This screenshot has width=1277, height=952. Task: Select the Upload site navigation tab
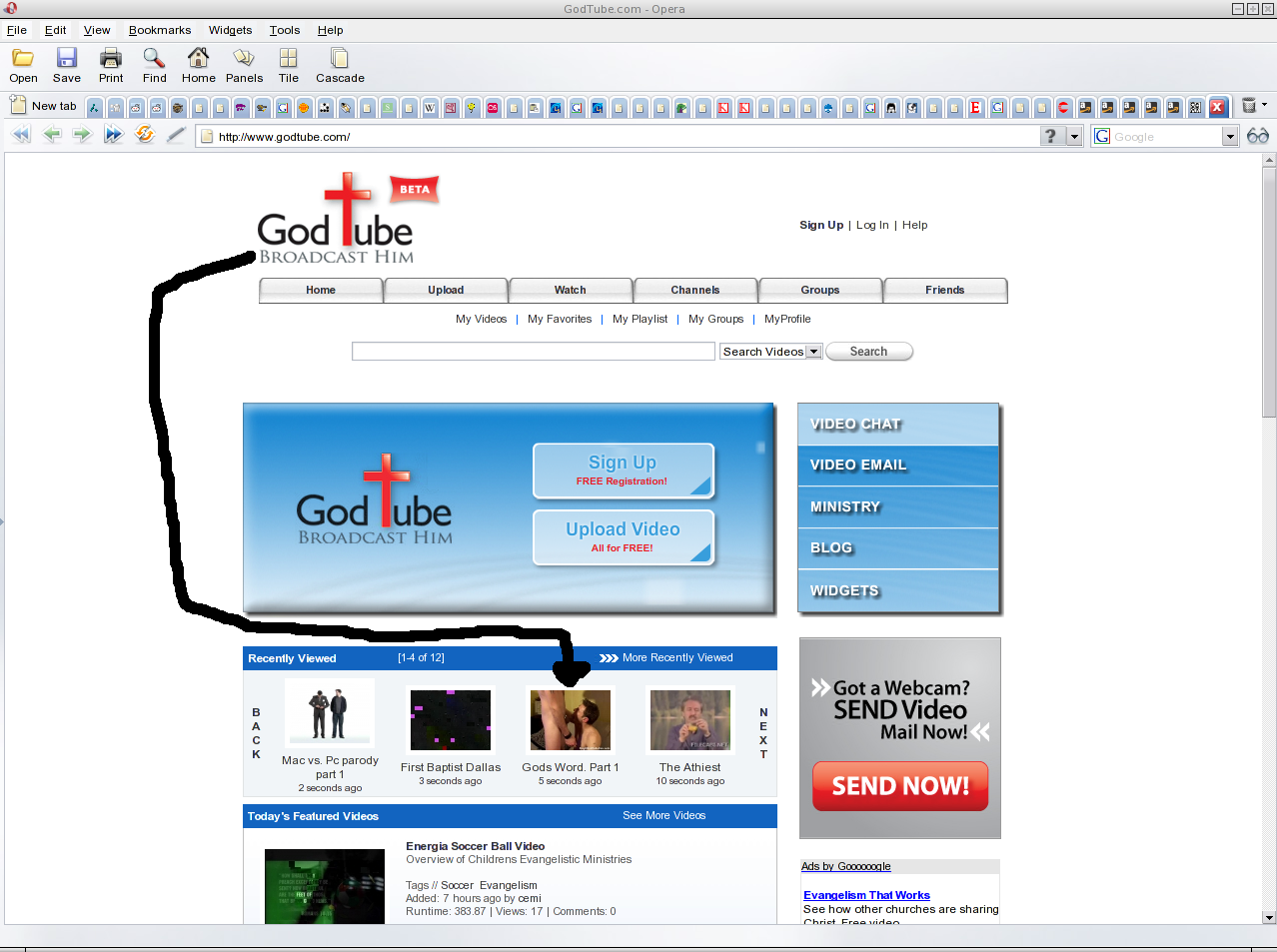[446, 290]
